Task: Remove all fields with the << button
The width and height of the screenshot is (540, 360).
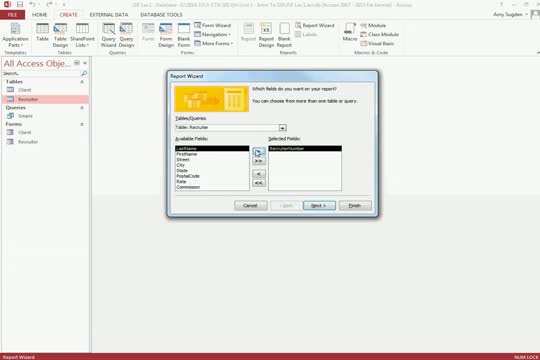Action: [259, 183]
